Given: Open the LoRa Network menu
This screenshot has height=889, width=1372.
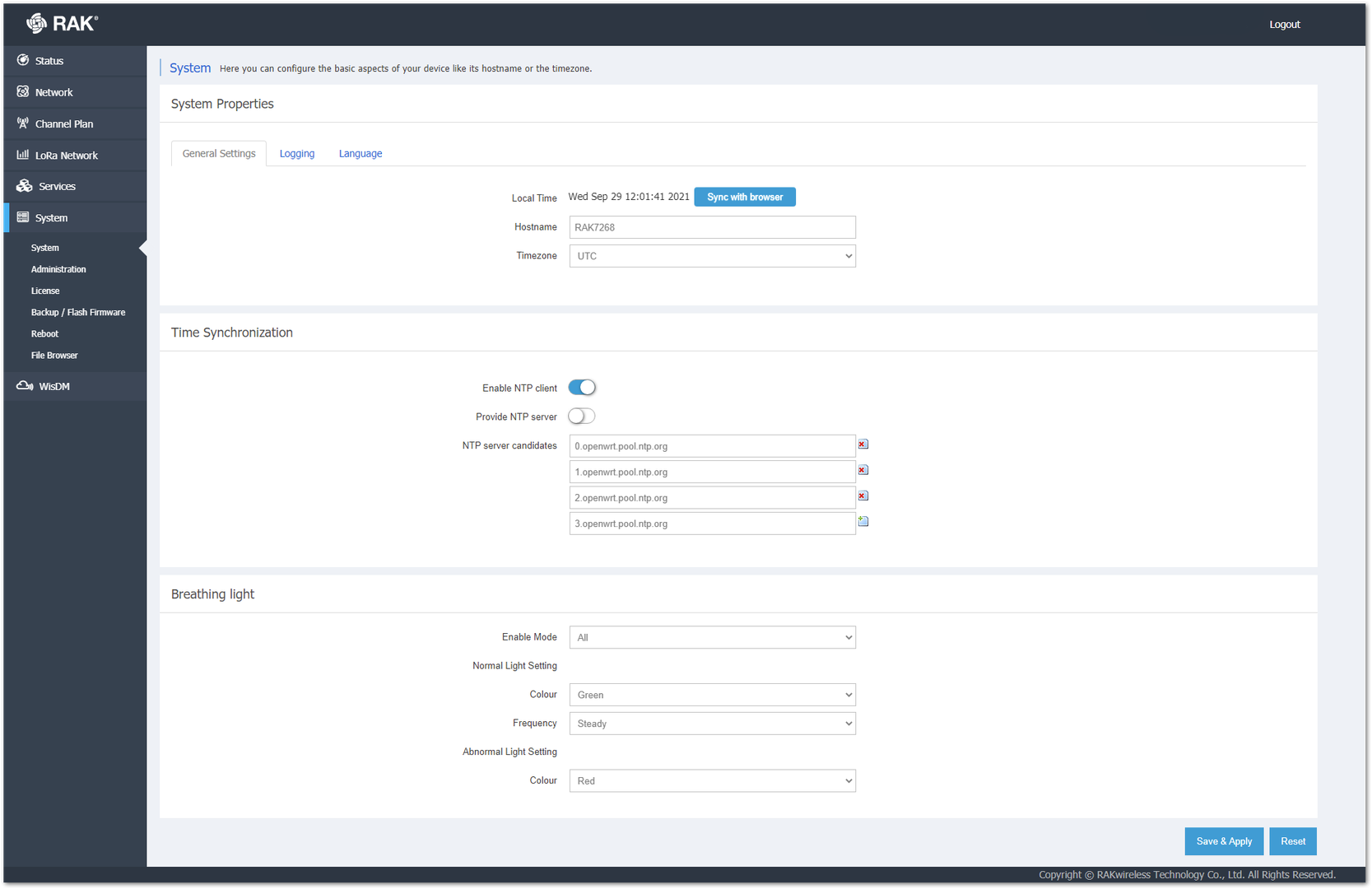Looking at the screenshot, I should click(75, 155).
